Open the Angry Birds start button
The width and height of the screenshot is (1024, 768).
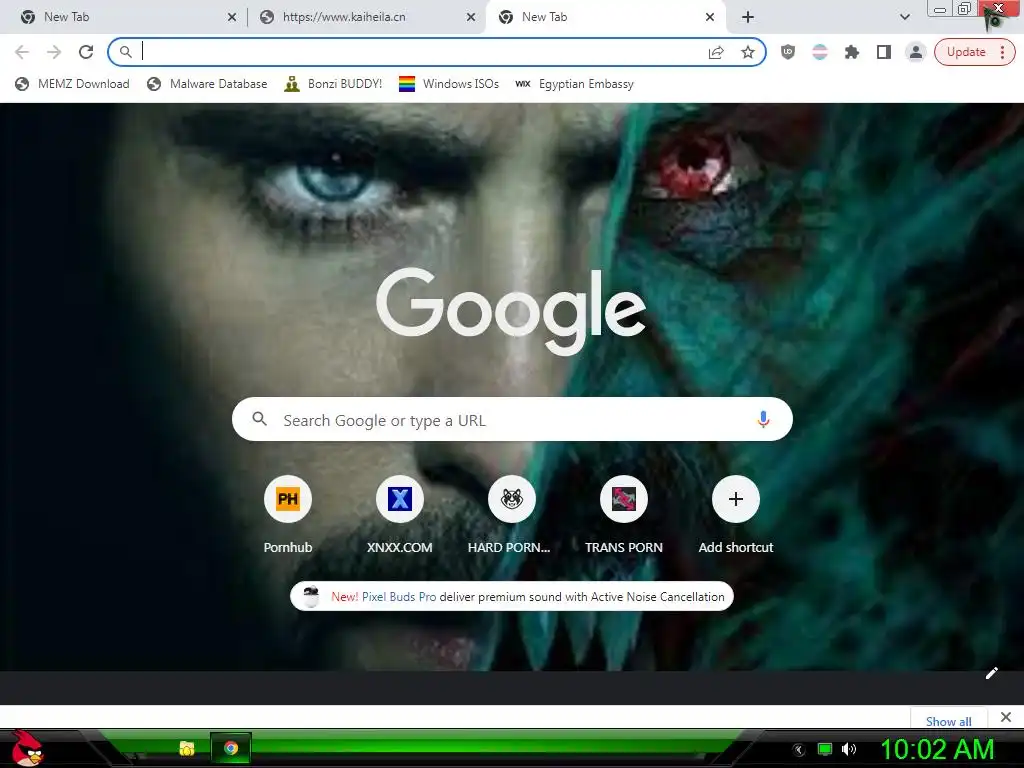tap(27, 748)
